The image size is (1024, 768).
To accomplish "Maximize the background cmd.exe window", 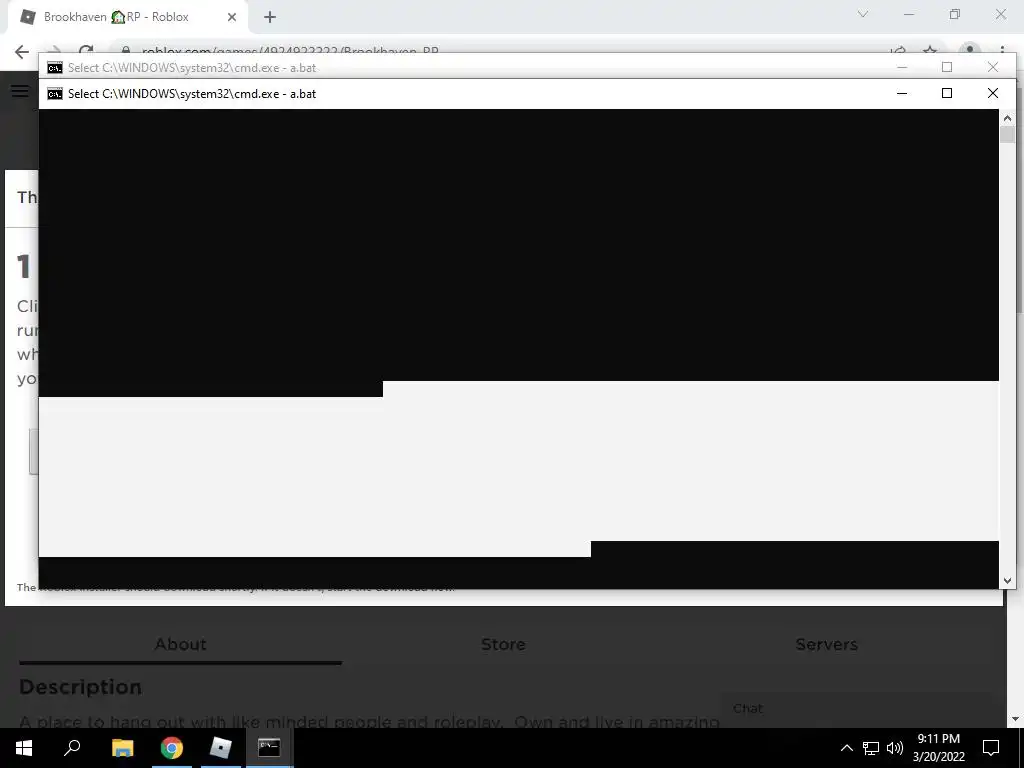I will [947, 67].
